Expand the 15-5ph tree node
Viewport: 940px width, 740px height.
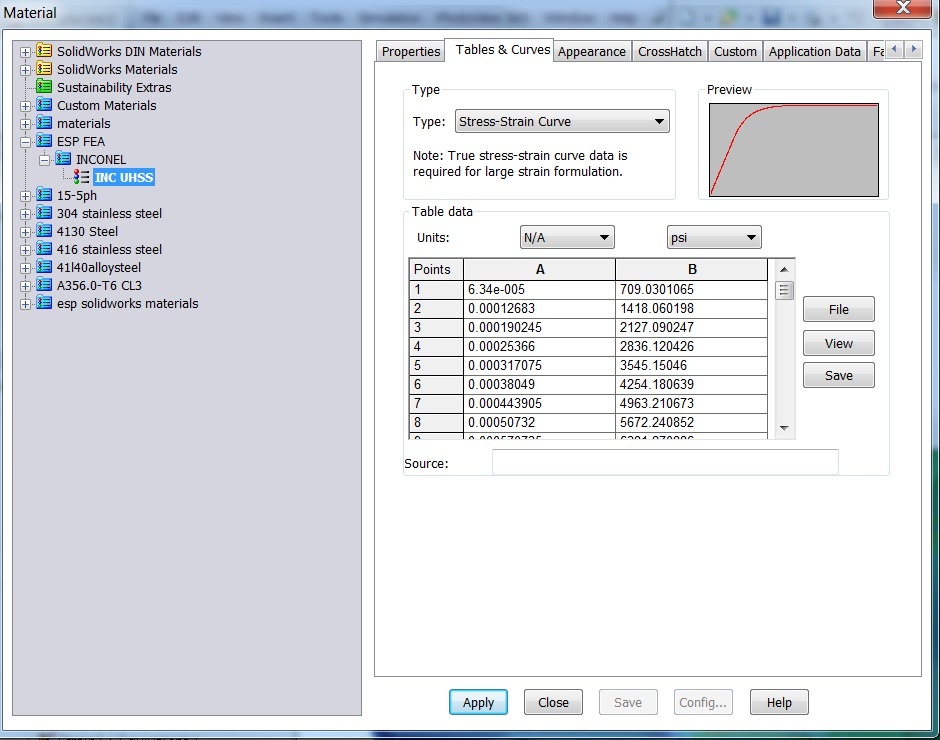point(25,196)
